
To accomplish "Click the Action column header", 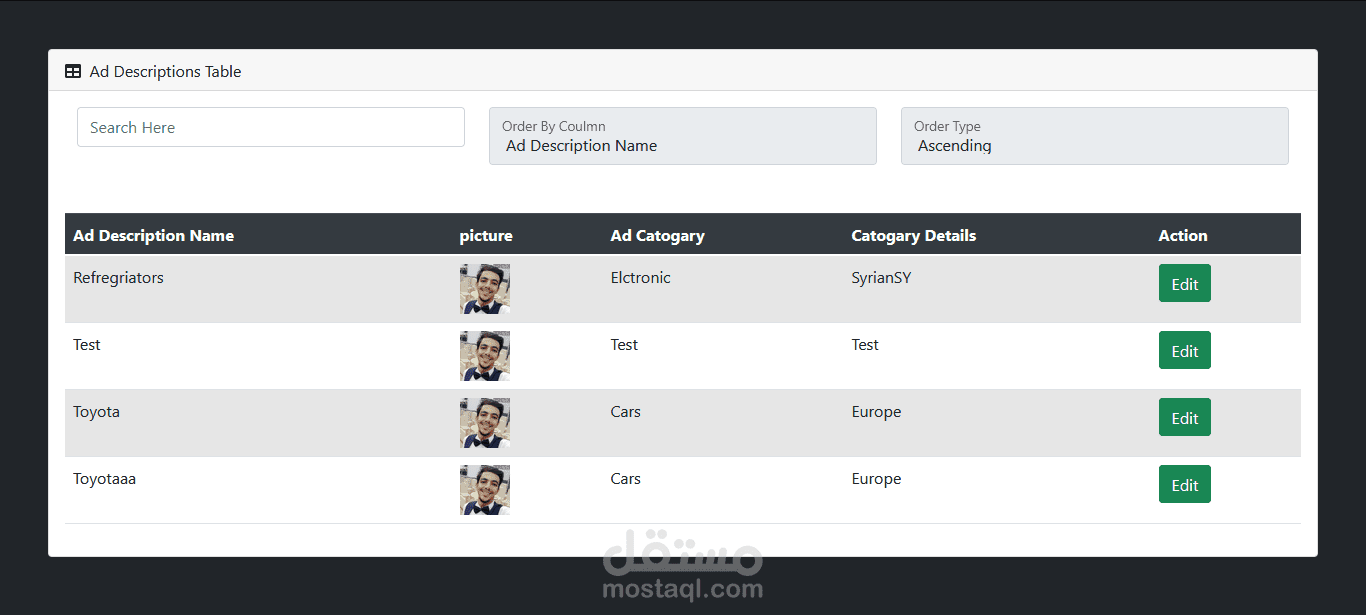I will [x=1183, y=236].
